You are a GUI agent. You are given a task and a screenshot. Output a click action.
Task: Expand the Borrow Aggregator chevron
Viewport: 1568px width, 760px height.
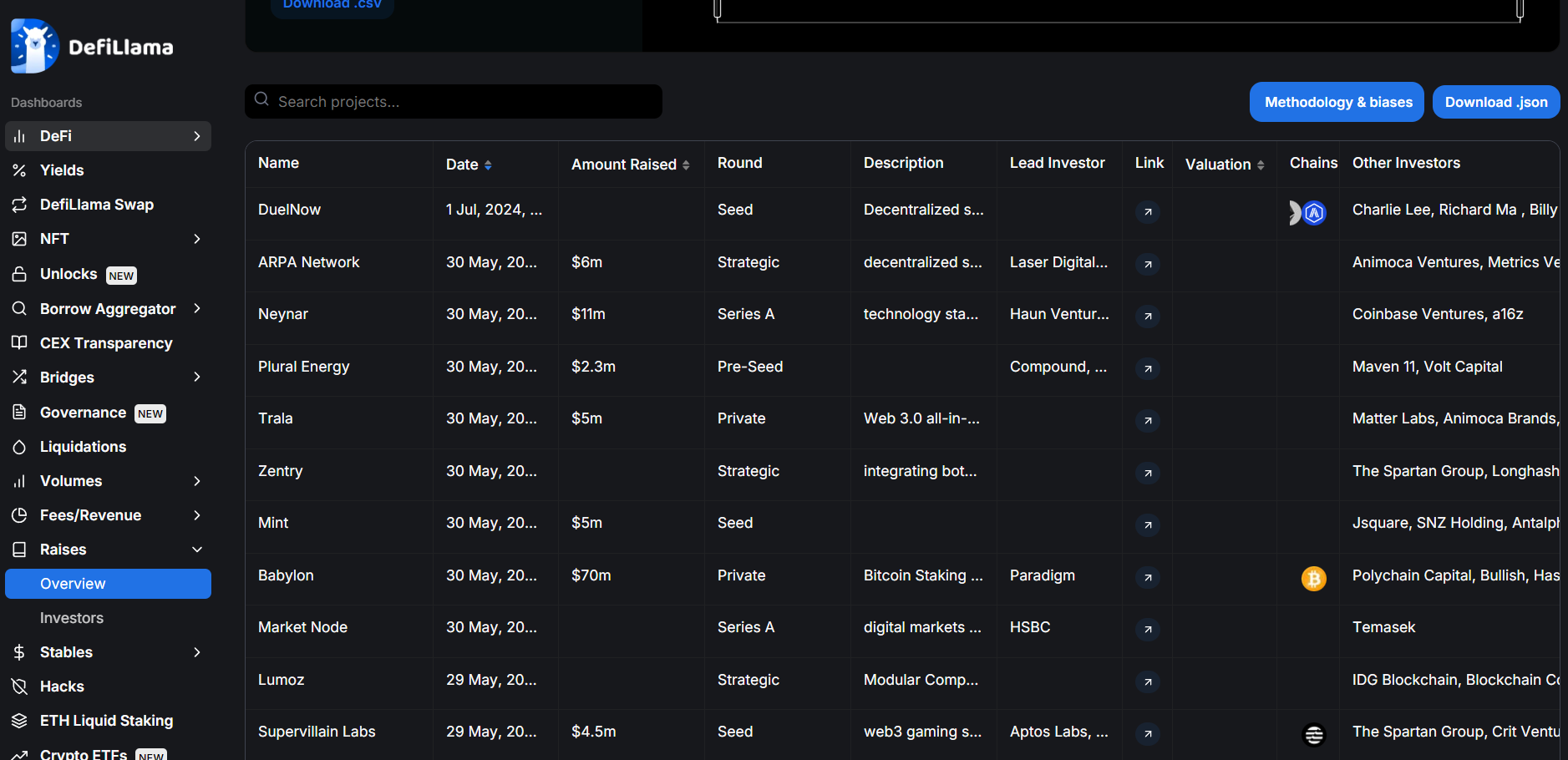pos(197,308)
